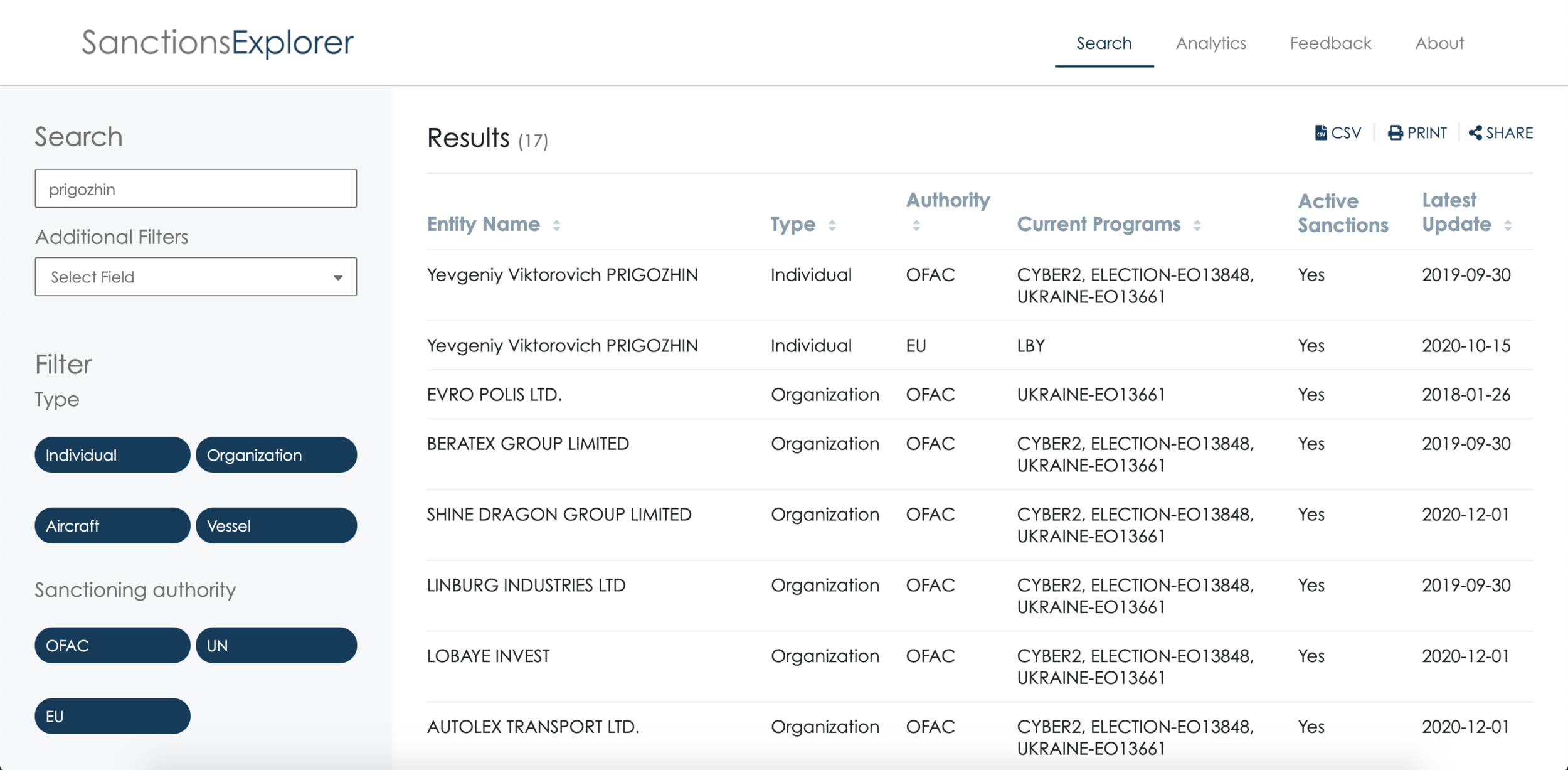
Task: Sort by Entity Name arrows
Action: pyautogui.click(x=556, y=225)
